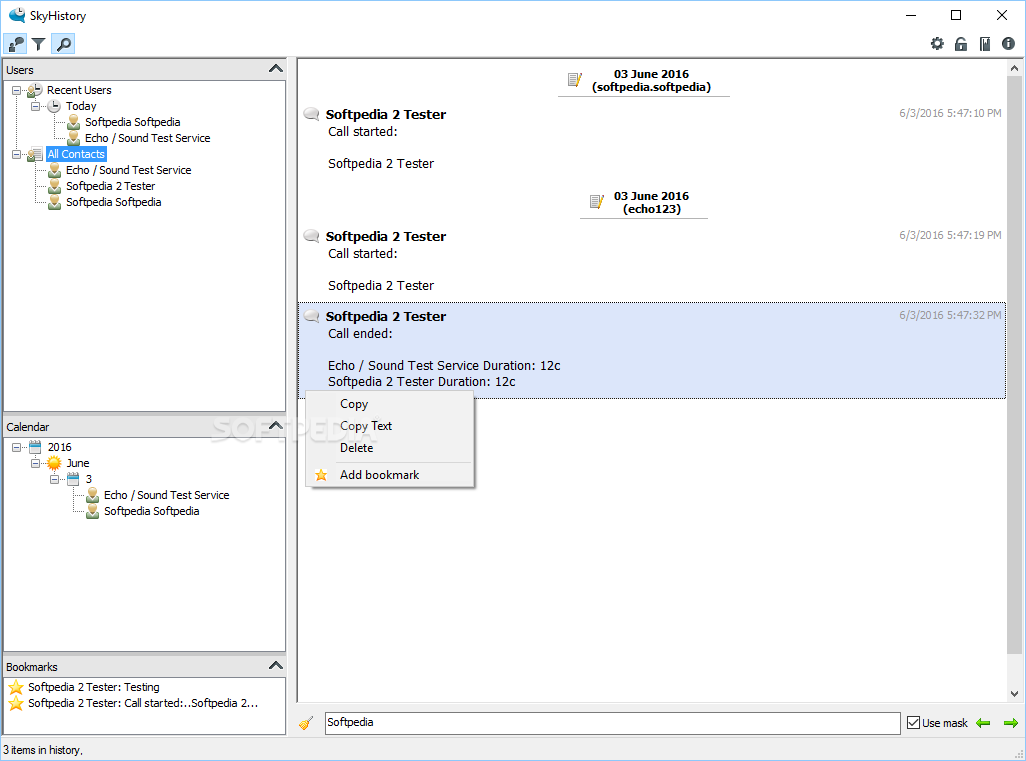Collapse the Today tree node

35,106
